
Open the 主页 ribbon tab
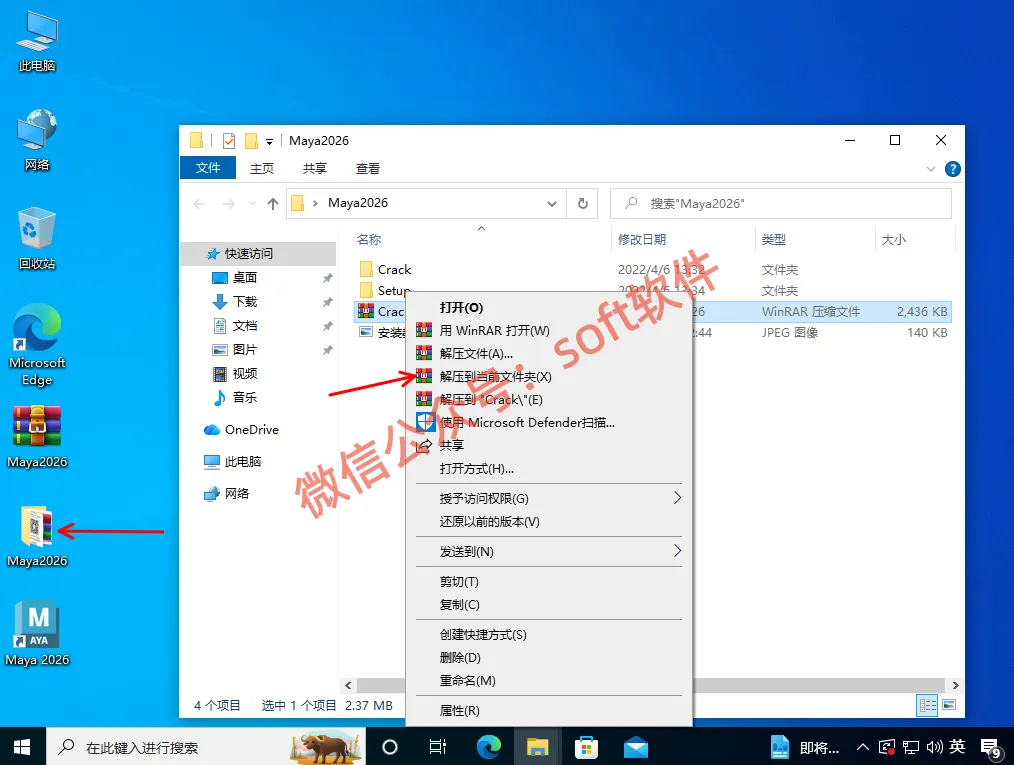coord(262,168)
